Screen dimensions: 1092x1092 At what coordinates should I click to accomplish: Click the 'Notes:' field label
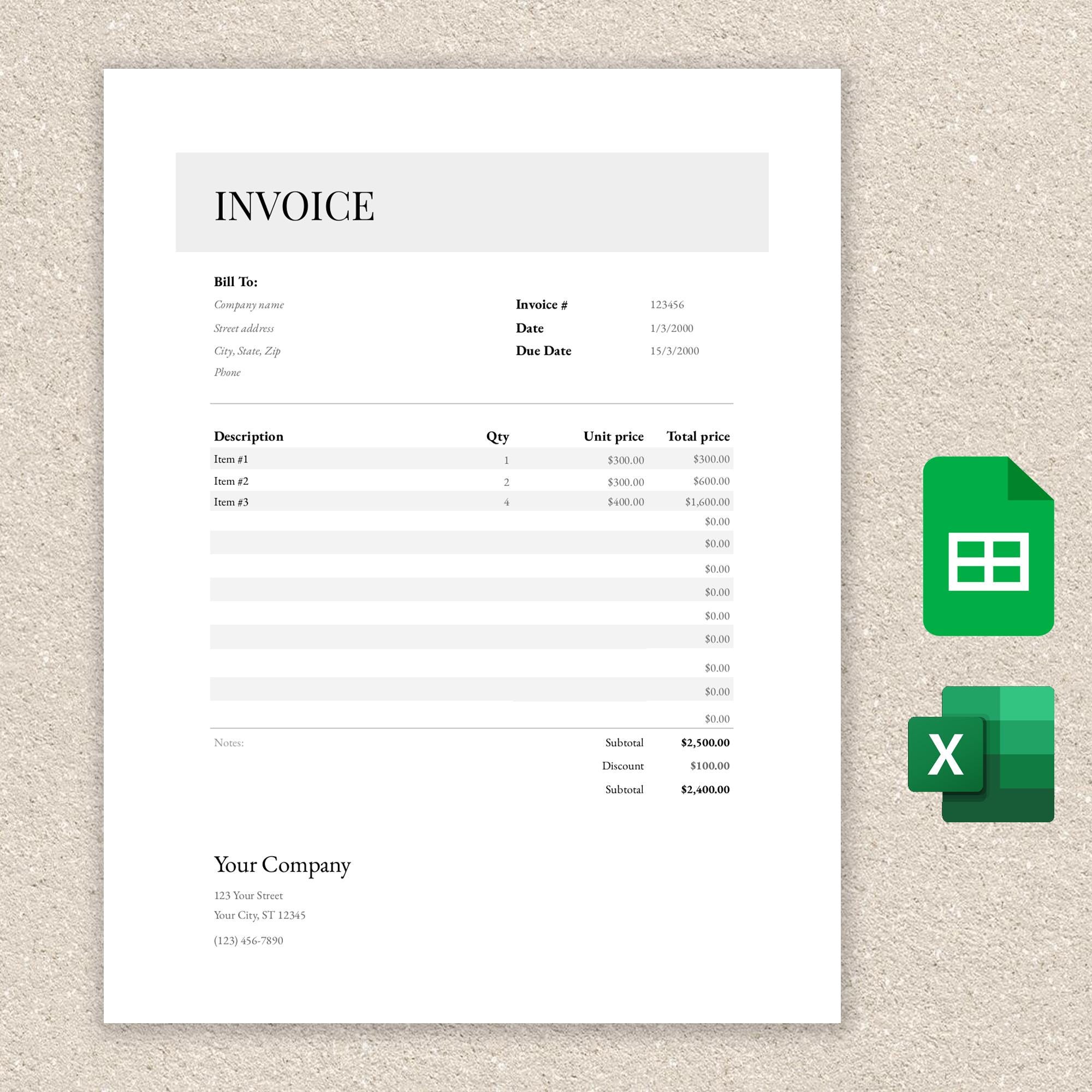229,743
